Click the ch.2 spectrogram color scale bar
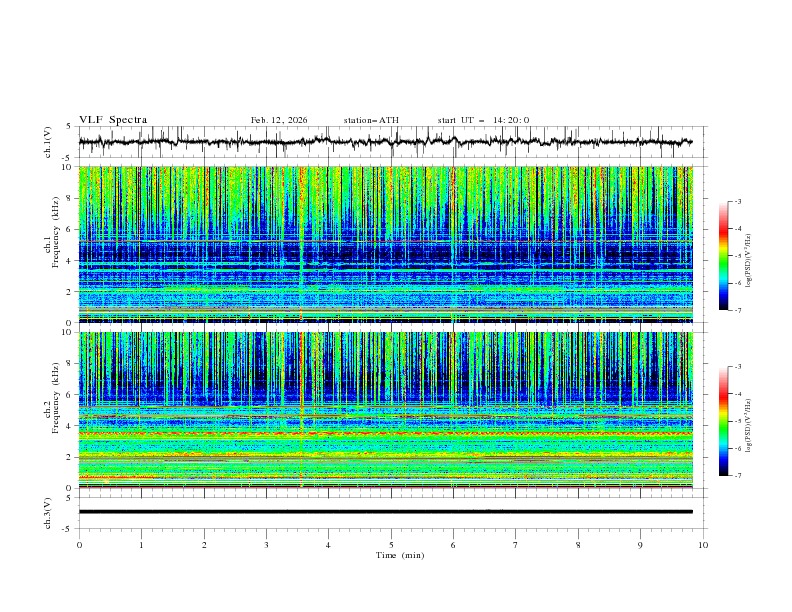The image size is (792, 612). click(723, 421)
